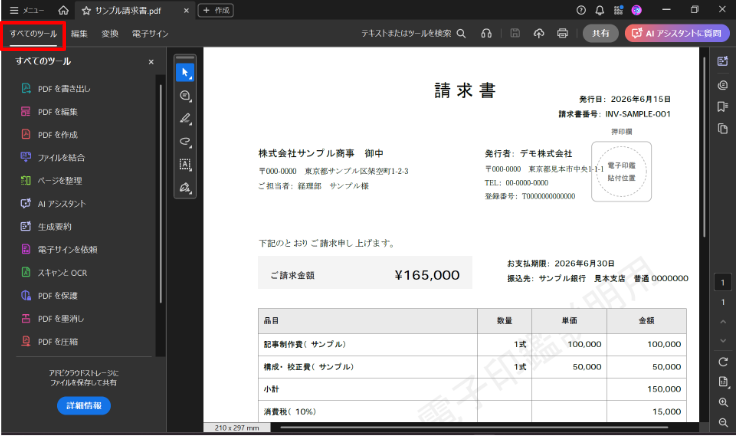Click the print icon
Viewport: 736px width, 436px height.
click(562, 33)
